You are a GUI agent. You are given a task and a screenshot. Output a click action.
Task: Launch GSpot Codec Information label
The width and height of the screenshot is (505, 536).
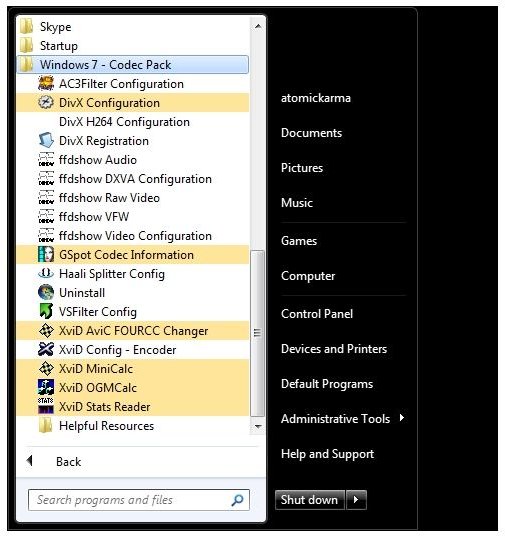[126, 255]
